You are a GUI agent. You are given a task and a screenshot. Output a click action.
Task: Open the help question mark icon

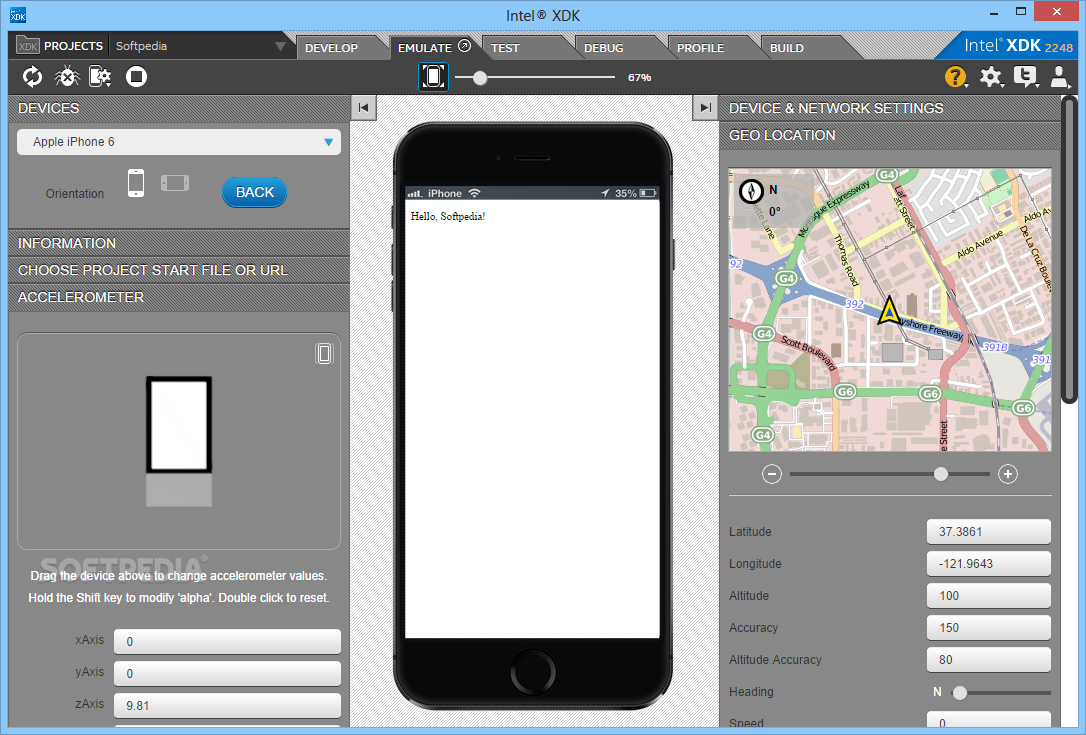(x=956, y=76)
